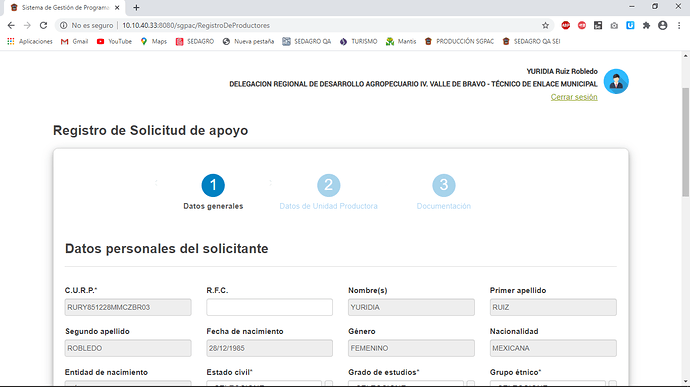The width and height of the screenshot is (690, 387).
Task: Click the Primer apellido field RUIZ
Action: click(553, 307)
